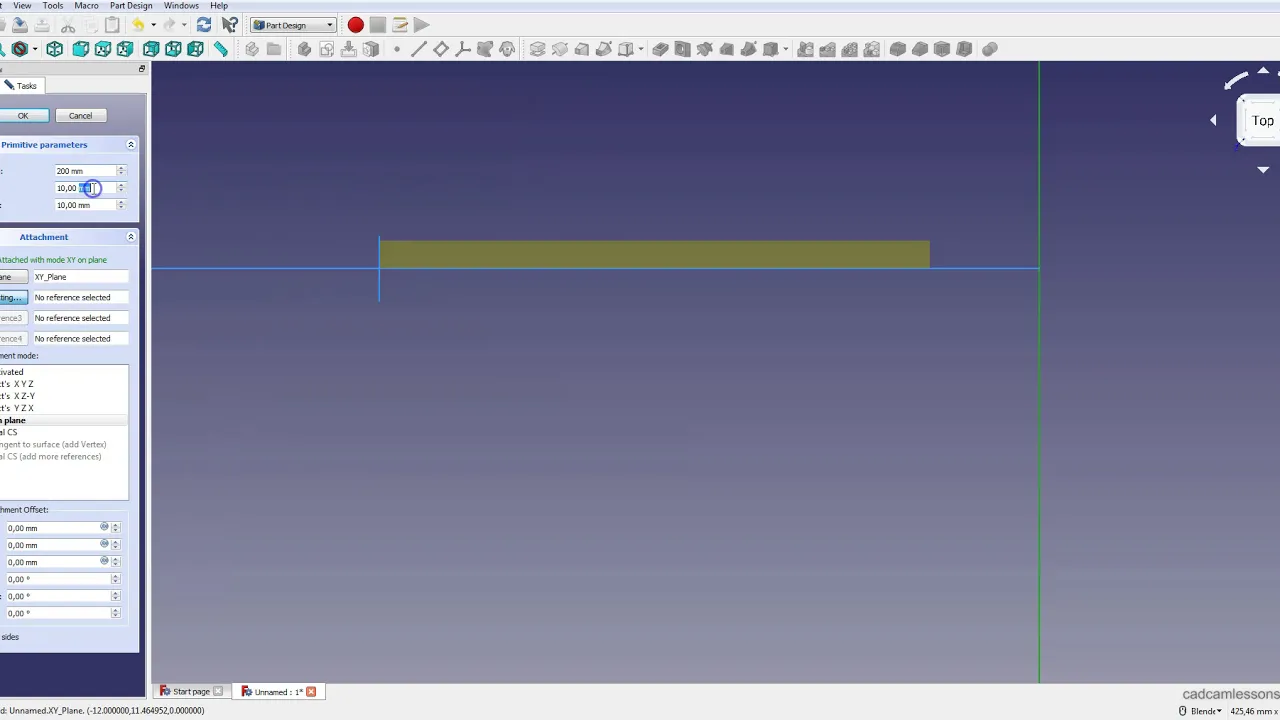The image size is (1280, 720).
Task: Open the Part Design workbench dropdown
Action: point(293,25)
